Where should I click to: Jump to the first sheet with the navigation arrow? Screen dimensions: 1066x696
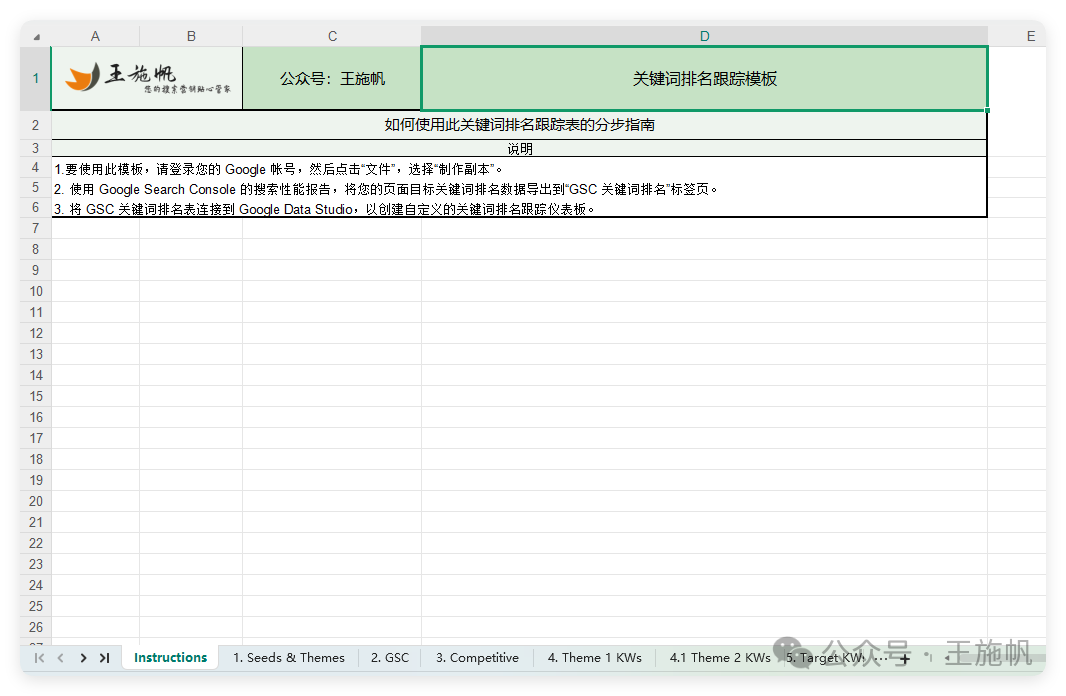pos(39,658)
